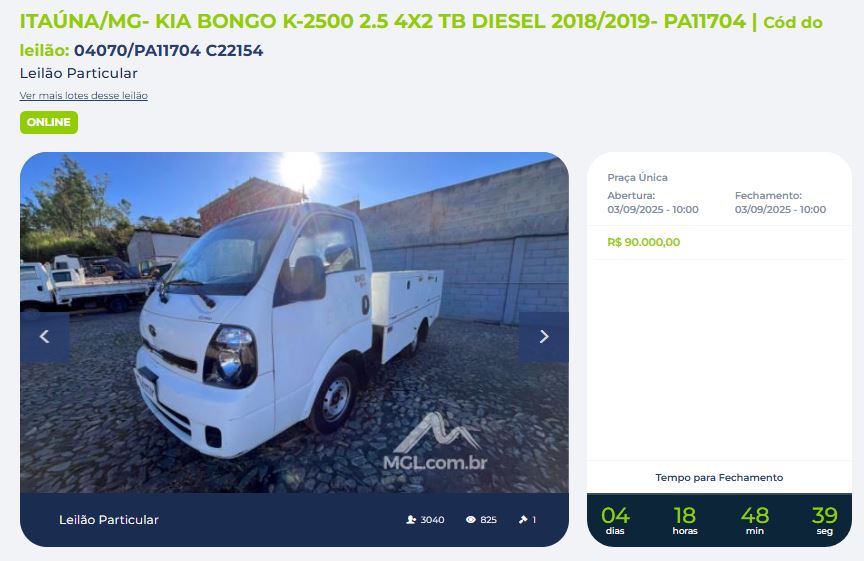The width and height of the screenshot is (864, 561).
Task: Click the 04 dias countdown box
Action: tap(615, 520)
